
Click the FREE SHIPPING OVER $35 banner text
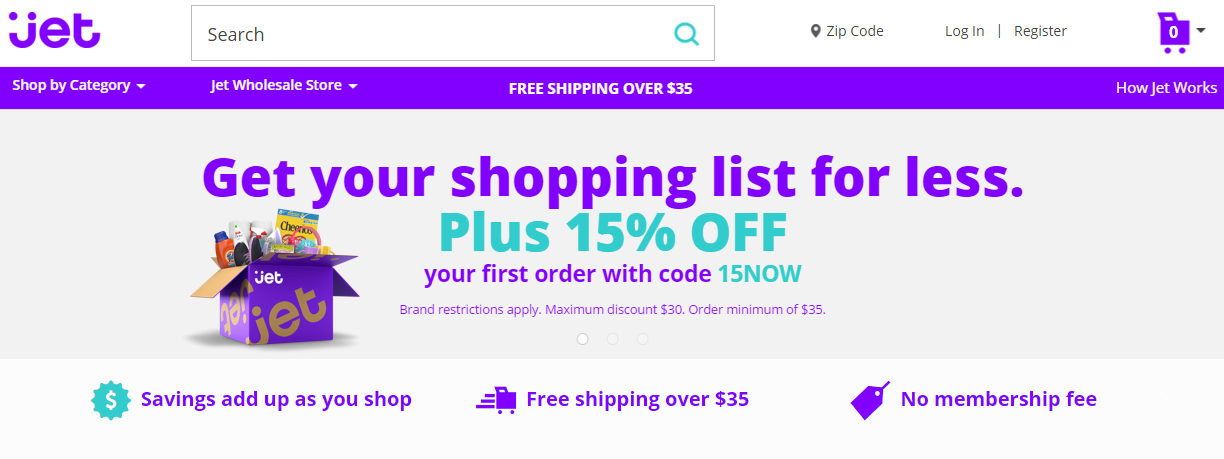(x=600, y=88)
